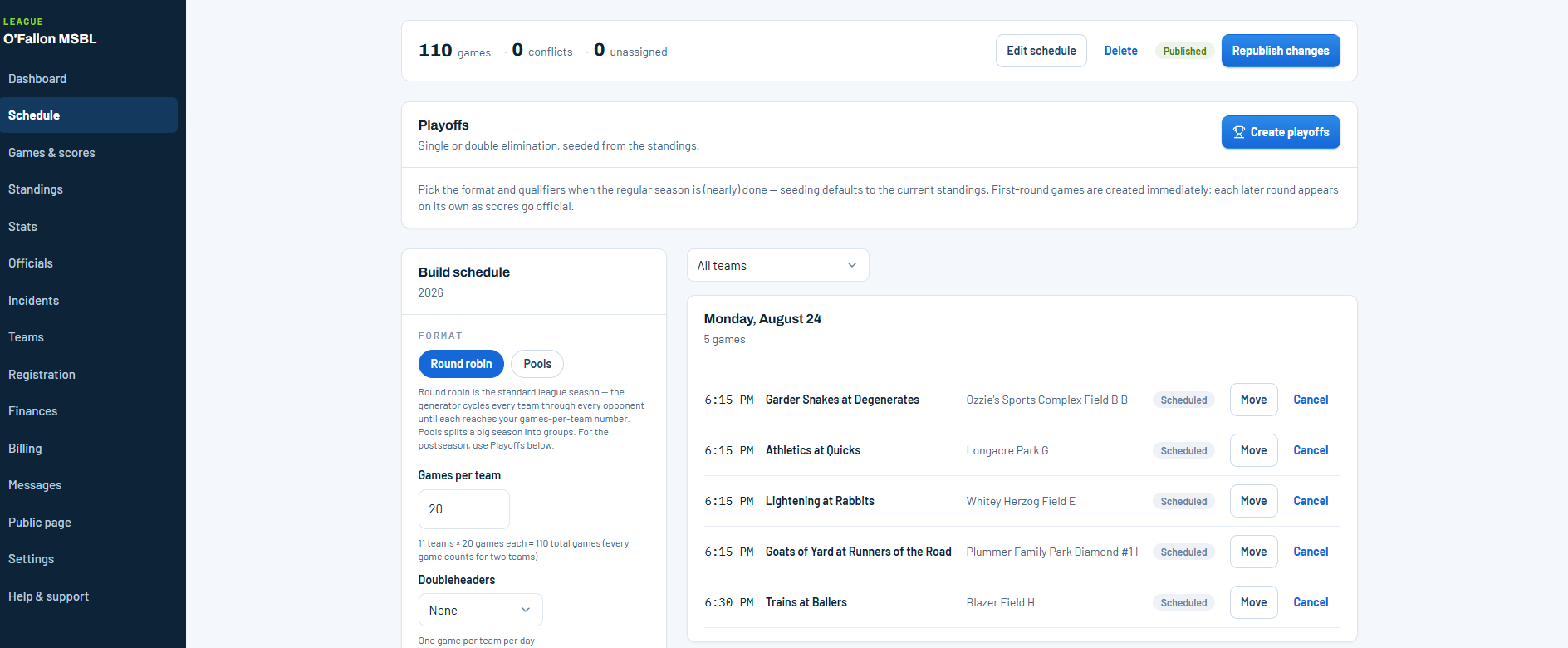Cancel the Lightening at Rabbits game
This screenshot has height=648, width=1568.
(x=1311, y=501)
